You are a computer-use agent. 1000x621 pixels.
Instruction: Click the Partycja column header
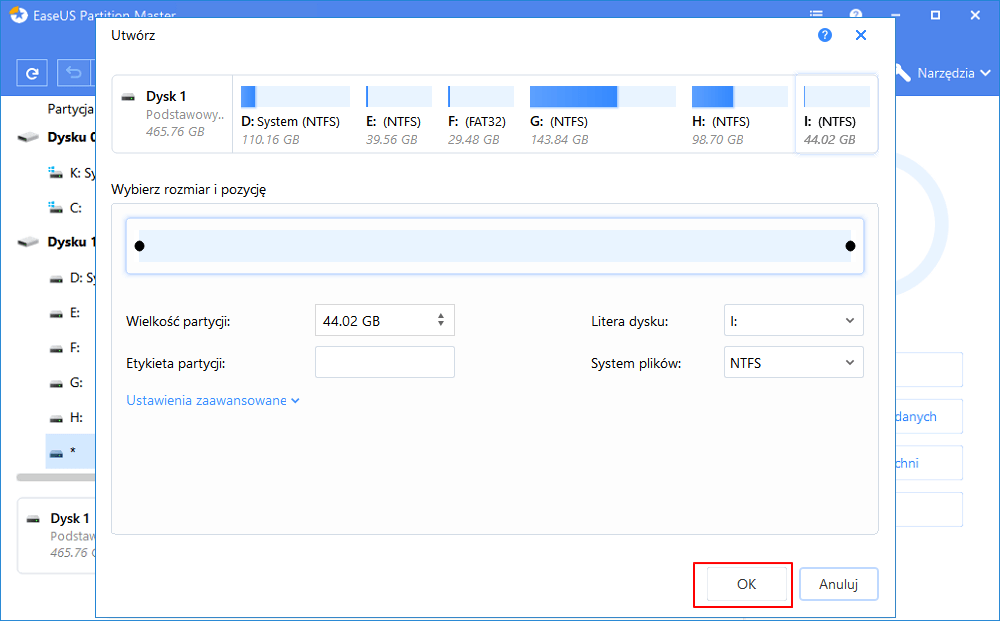coord(71,109)
